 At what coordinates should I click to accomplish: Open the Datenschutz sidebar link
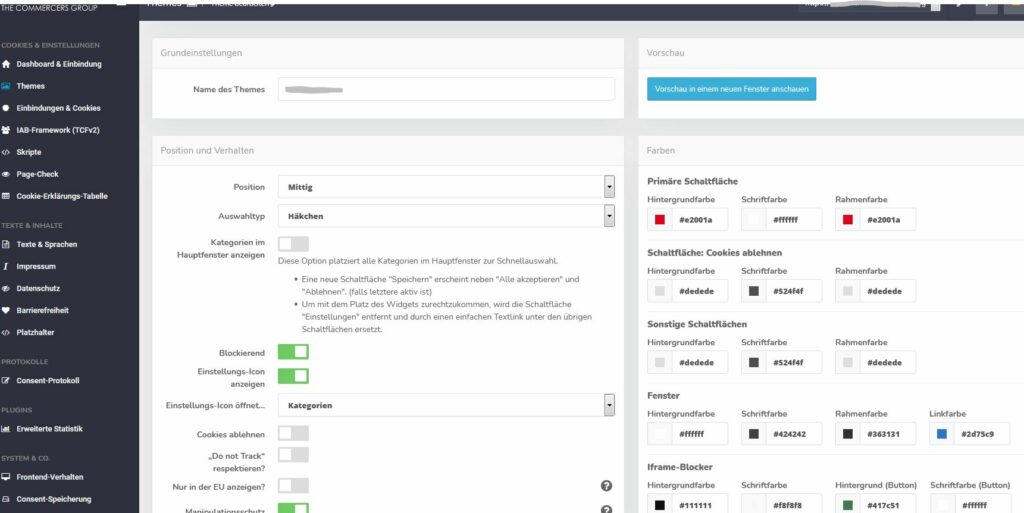(x=38, y=288)
